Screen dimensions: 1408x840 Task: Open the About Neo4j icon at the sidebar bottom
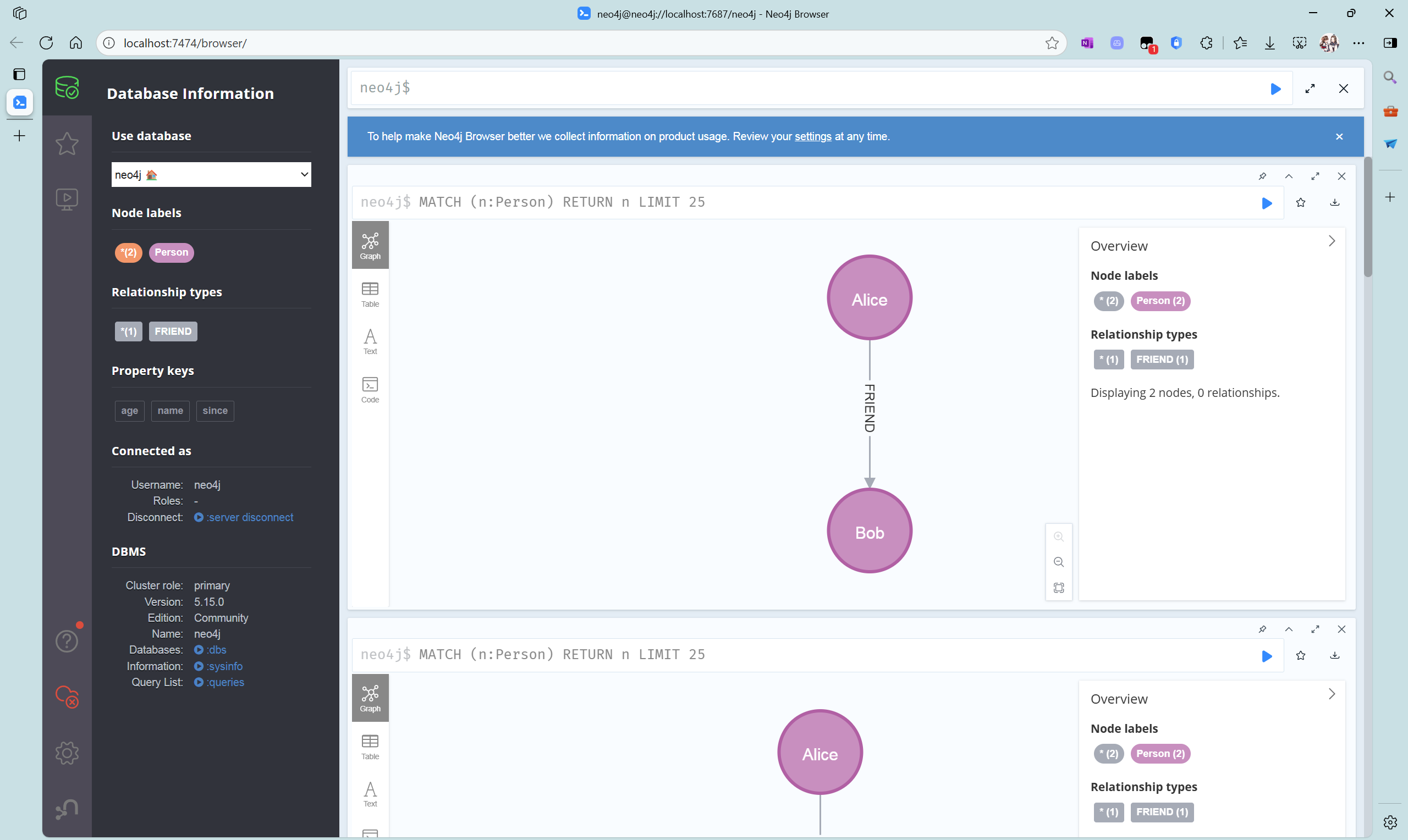click(x=67, y=808)
